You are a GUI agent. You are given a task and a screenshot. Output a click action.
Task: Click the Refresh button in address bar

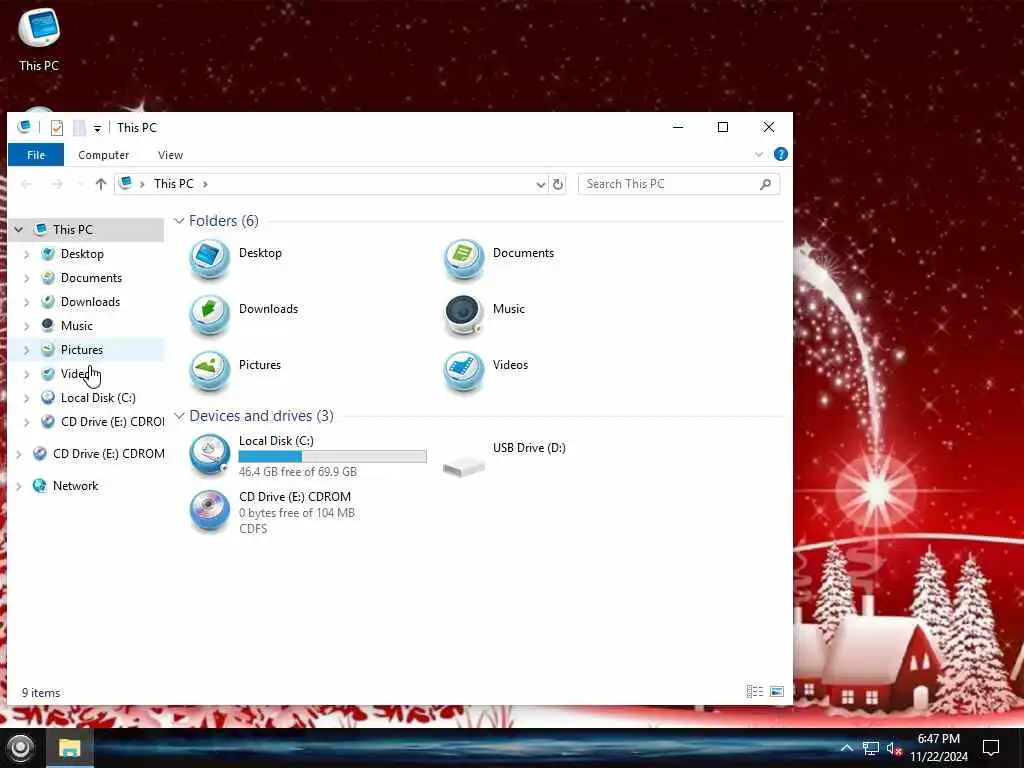coord(558,185)
